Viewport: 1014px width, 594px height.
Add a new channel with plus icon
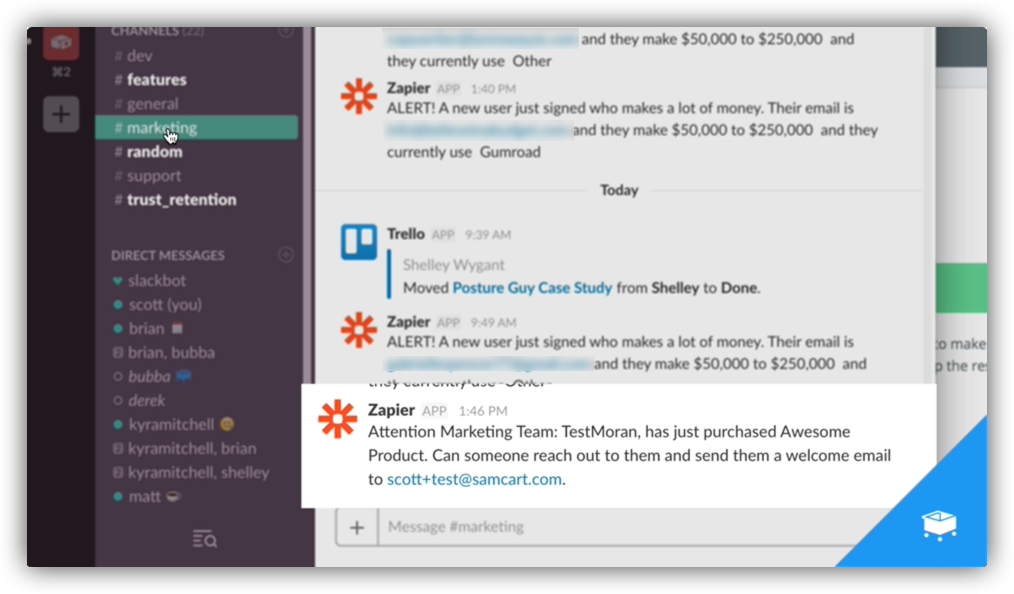(286, 31)
